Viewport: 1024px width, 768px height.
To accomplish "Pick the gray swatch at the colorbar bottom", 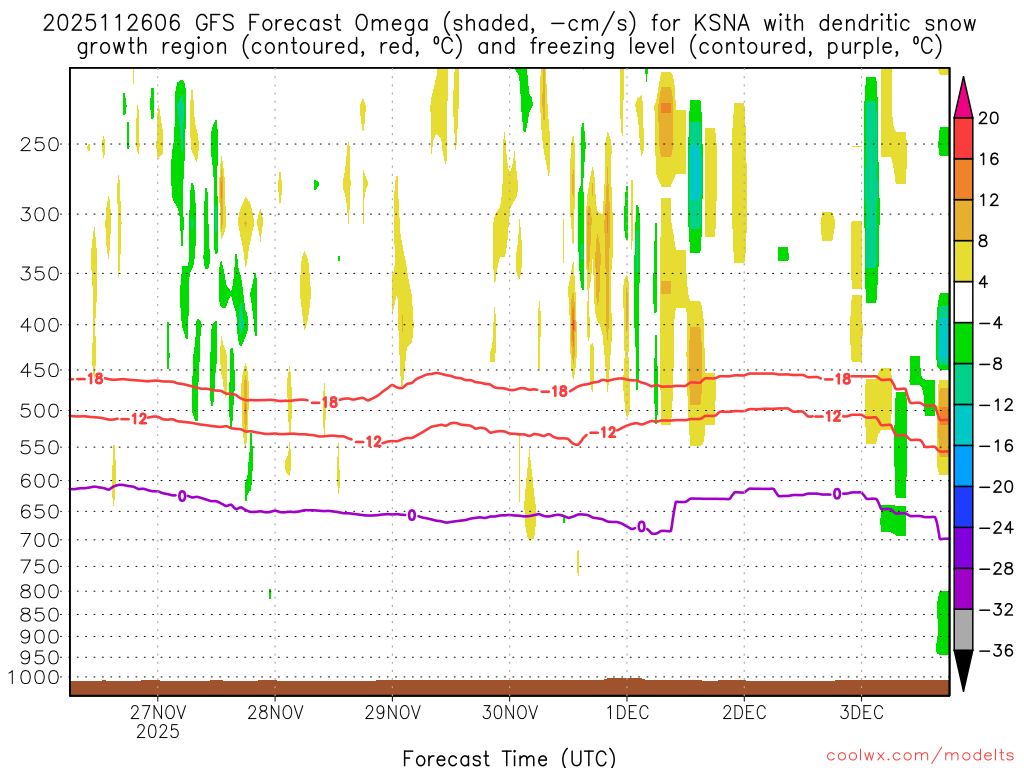I will (964, 629).
